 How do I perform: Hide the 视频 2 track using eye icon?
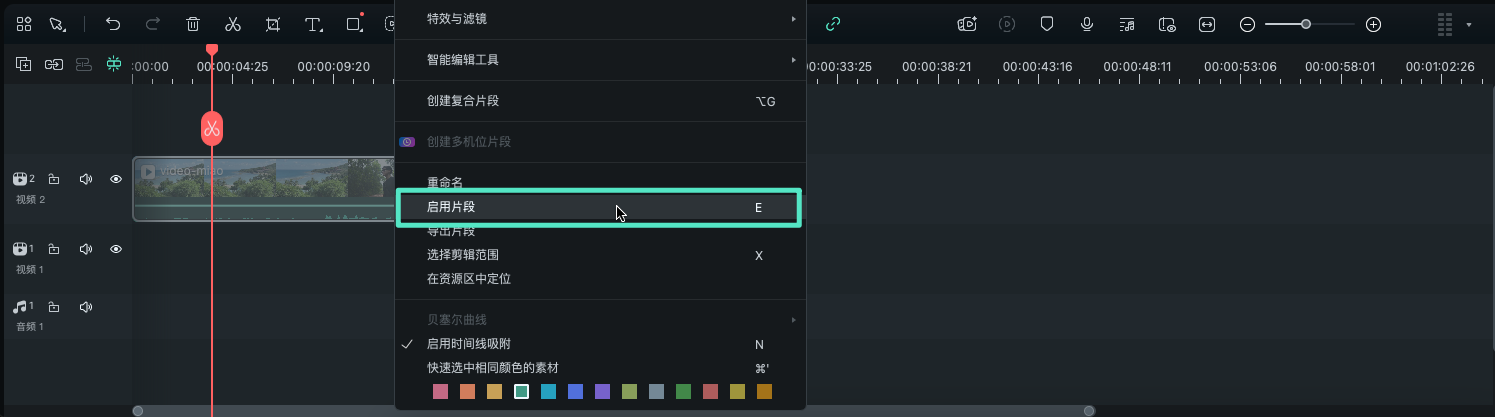[116, 179]
